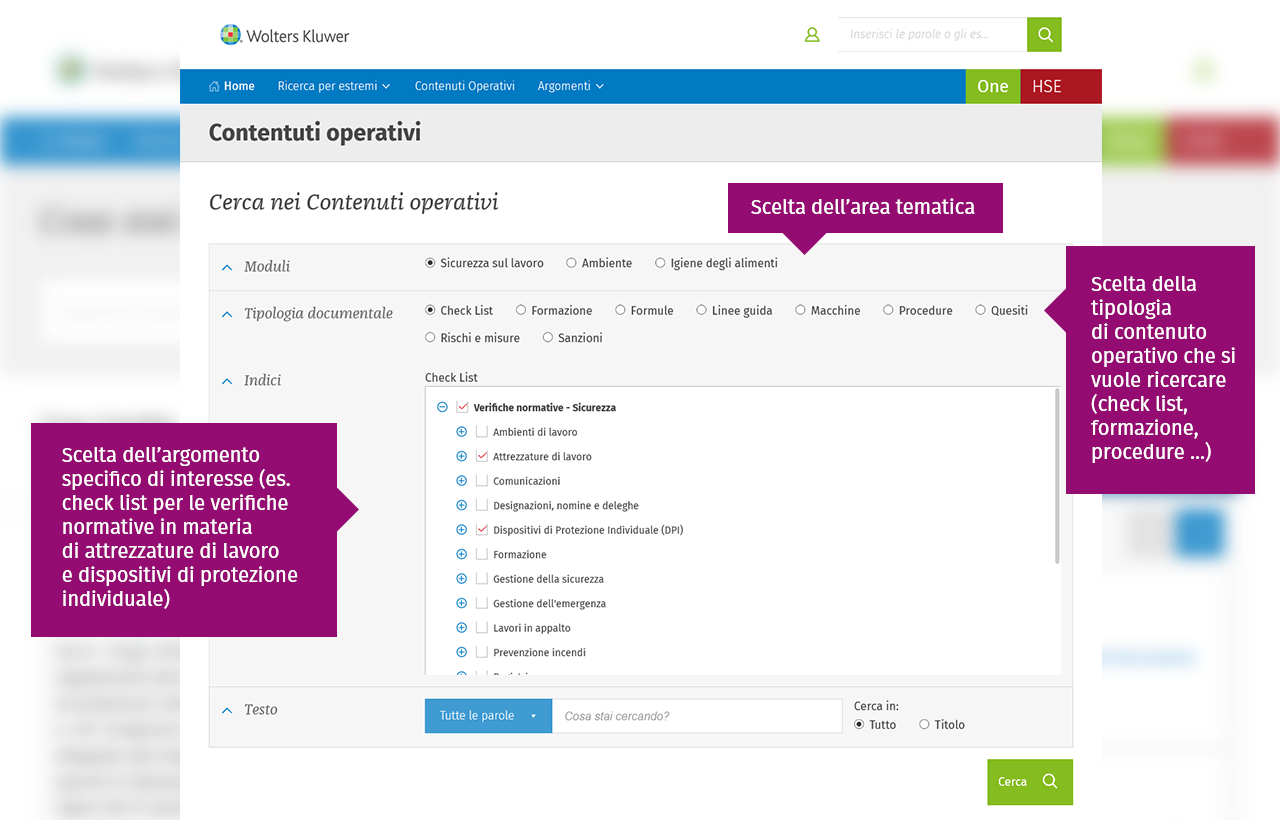1280x820 pixels.
Task: Select Rischi e misure document type
Action: click(x=430, y=338)
